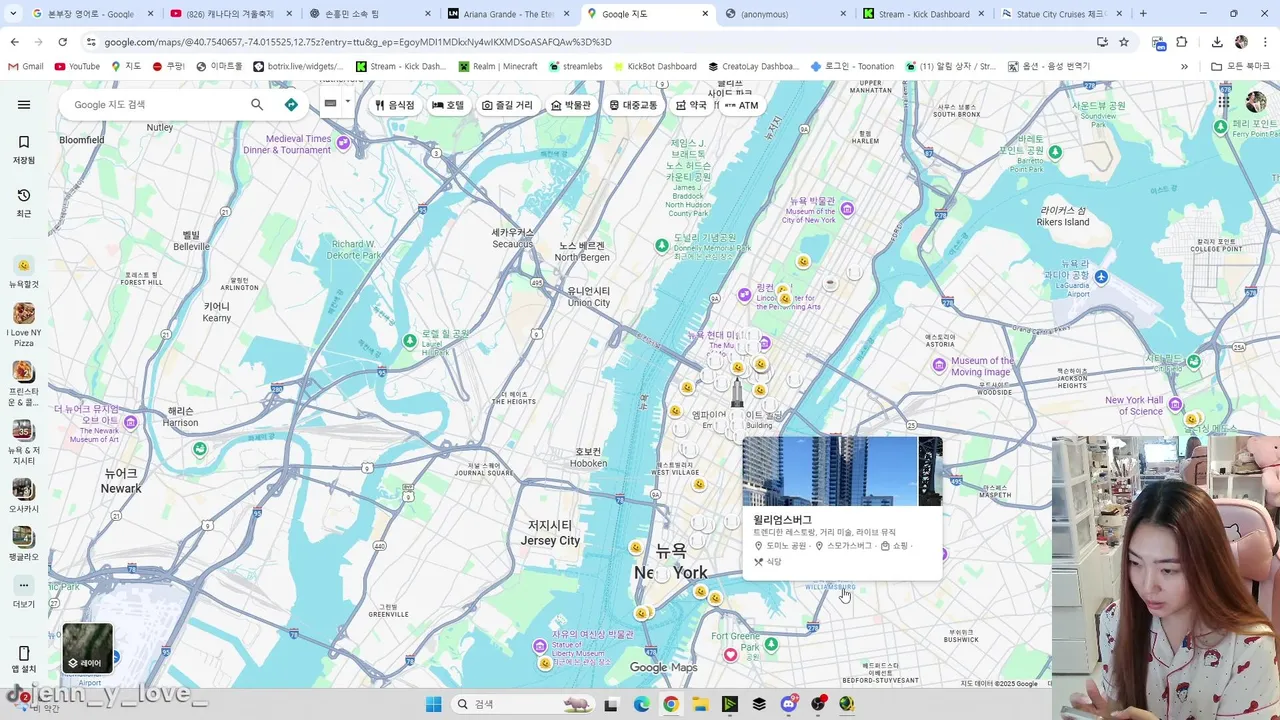The image size is (1280, 720).
Task: Click the 윌리엄스버그 title in the info card
Action: pyautogui.click(x=783, y=519)
